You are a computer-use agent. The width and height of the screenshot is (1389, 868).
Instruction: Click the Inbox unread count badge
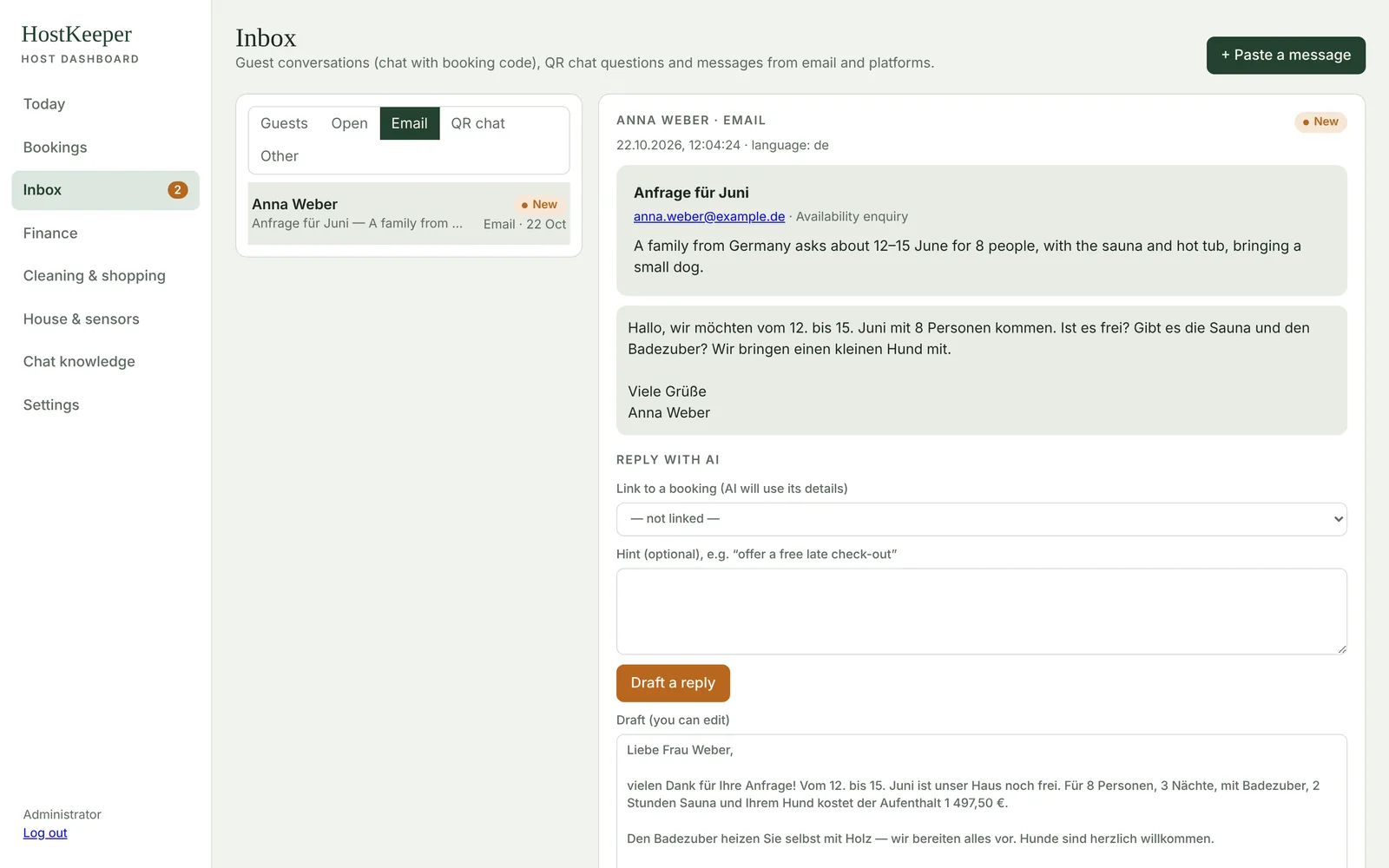pyautogui.click(x=177, y=190)
